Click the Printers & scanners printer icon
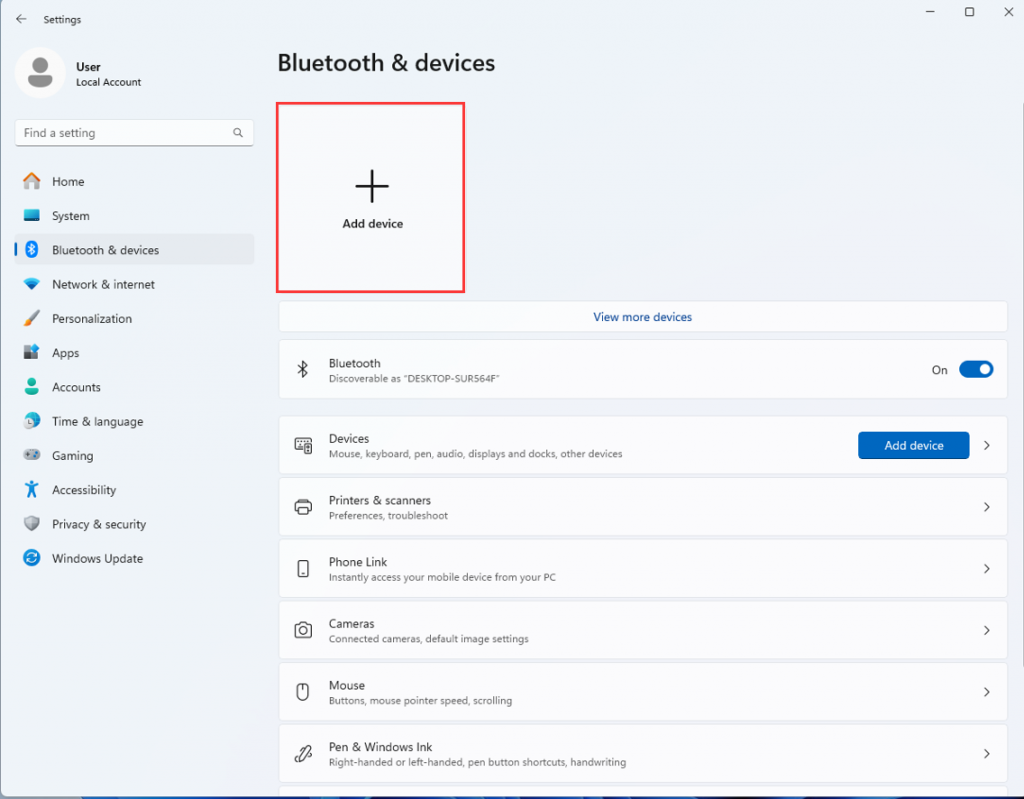Image resolution: width=1024 pixels, height=799 pixels. coord(303,507)
